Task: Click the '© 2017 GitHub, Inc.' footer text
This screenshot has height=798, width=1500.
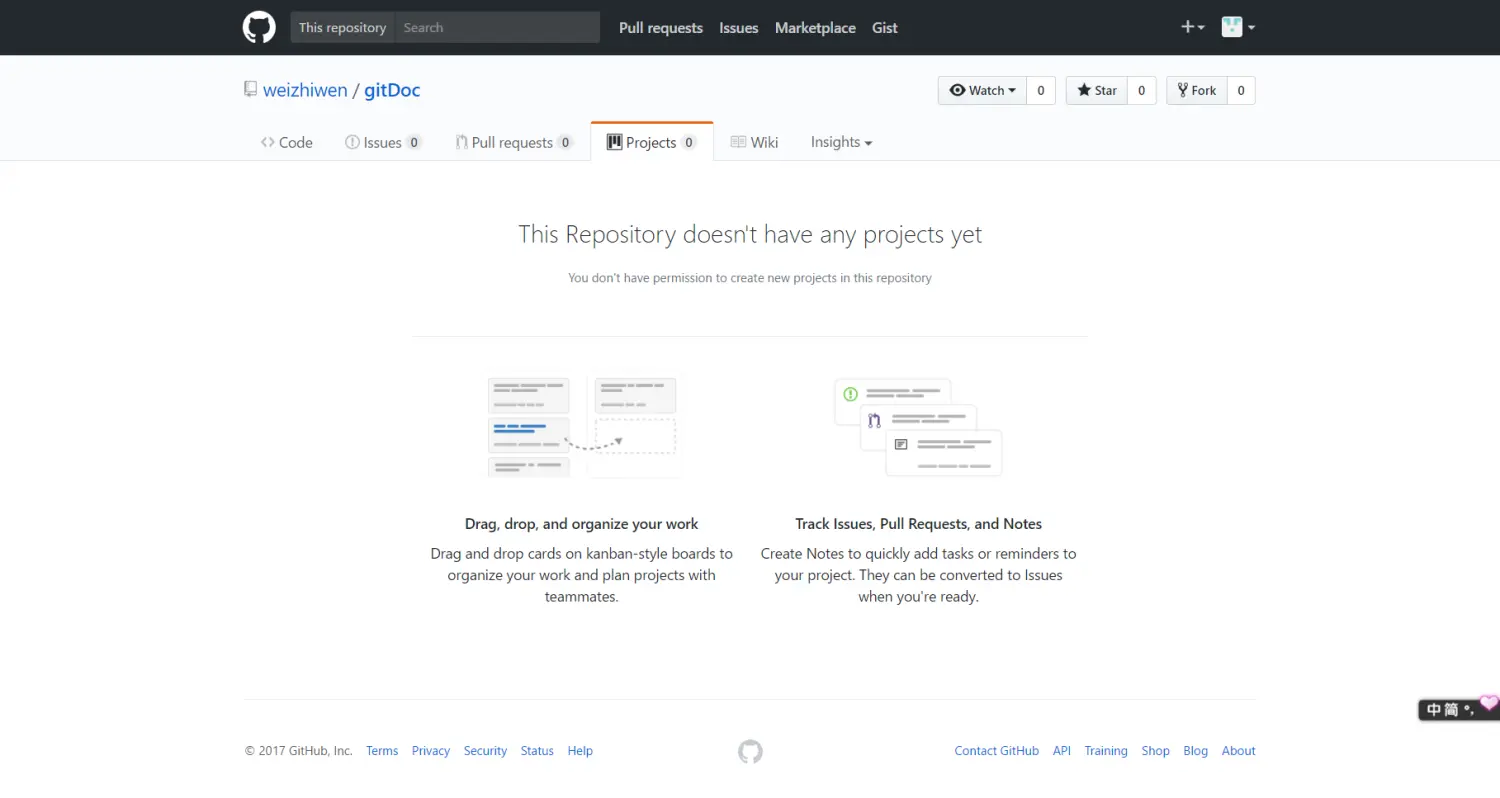Action: tap(299, 751)
